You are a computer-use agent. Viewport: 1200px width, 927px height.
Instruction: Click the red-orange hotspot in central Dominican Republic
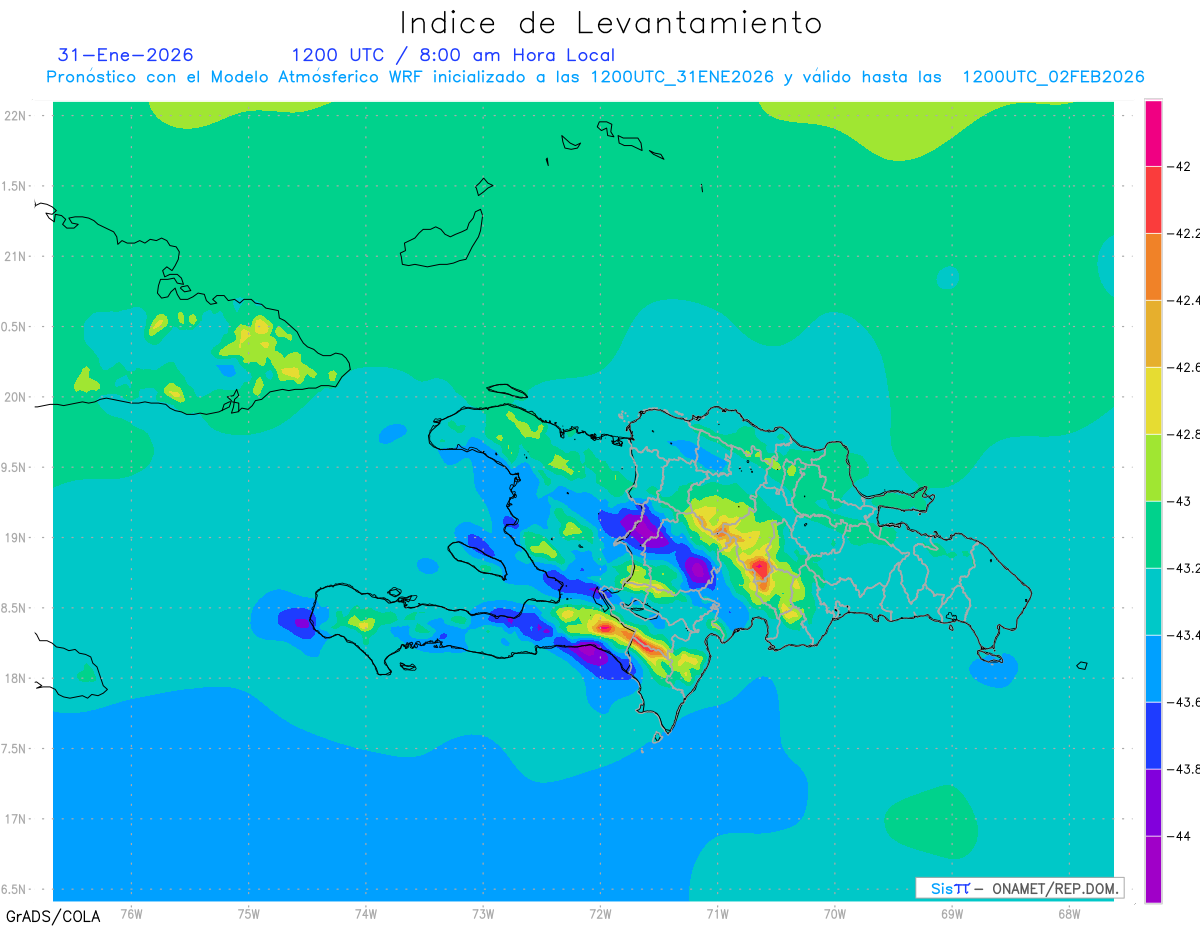760,569
